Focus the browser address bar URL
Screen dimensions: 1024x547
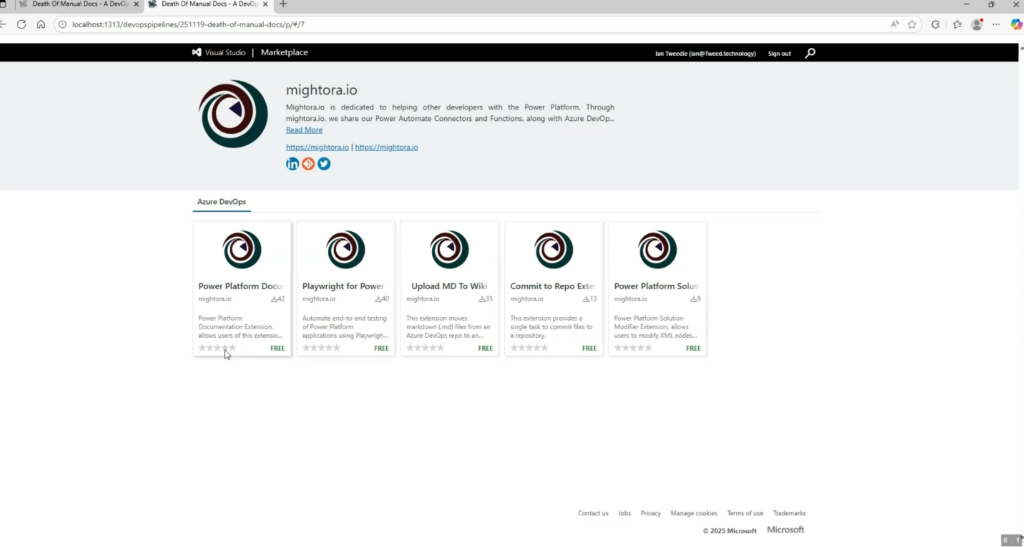[188, 24]
